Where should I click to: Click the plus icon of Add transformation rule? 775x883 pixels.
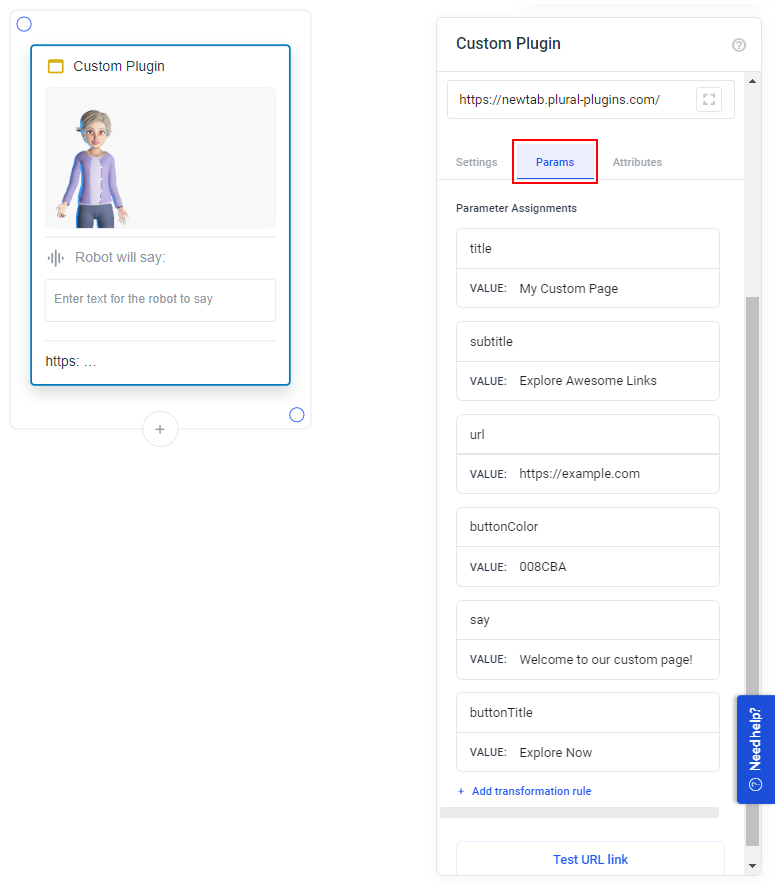[x=461, y=791]
